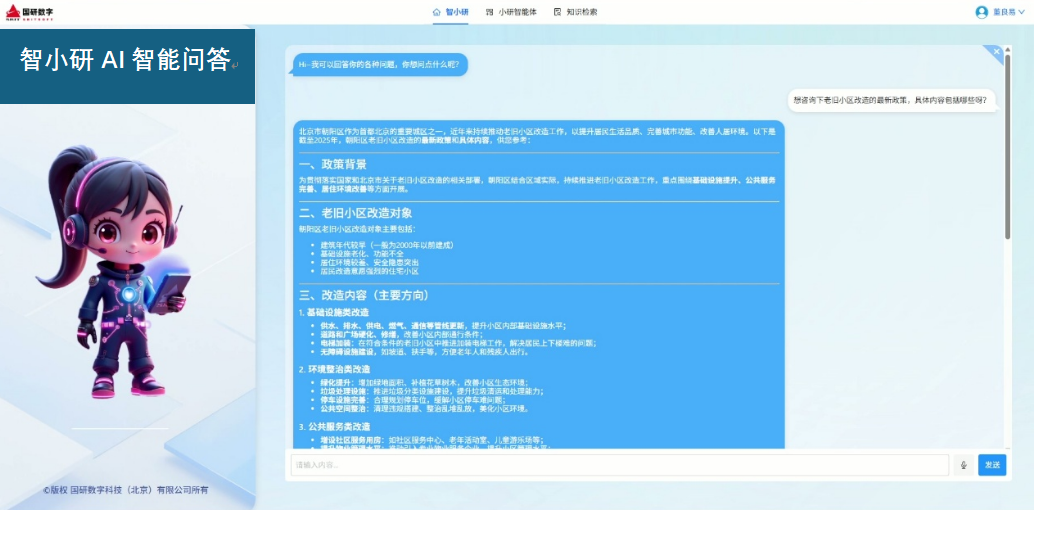Open the 小研智能体 tab
The height and width of the screenshot is (540, 1039).
[518, 12]
